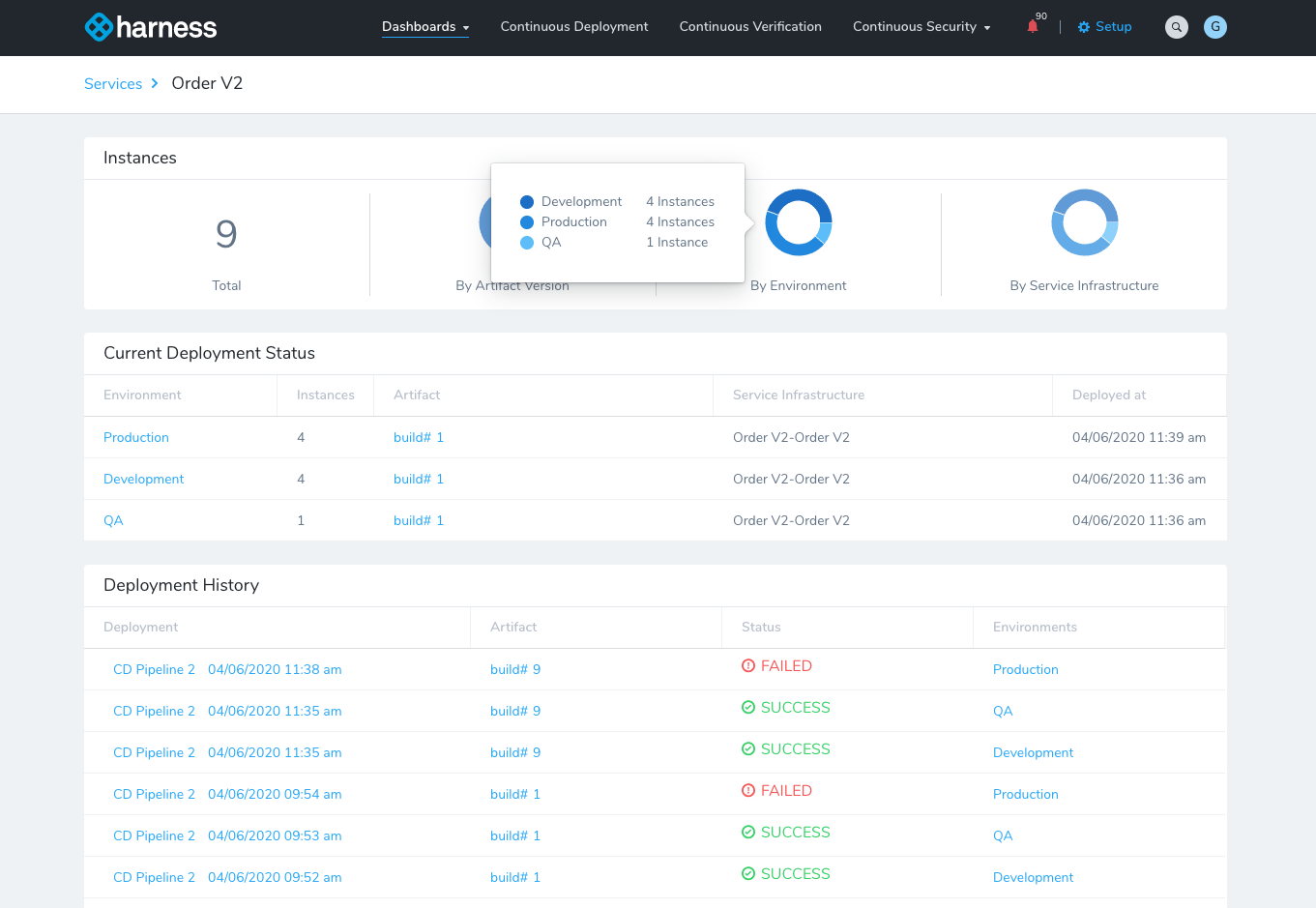Click the Development color dot in legend

point(527,202)
